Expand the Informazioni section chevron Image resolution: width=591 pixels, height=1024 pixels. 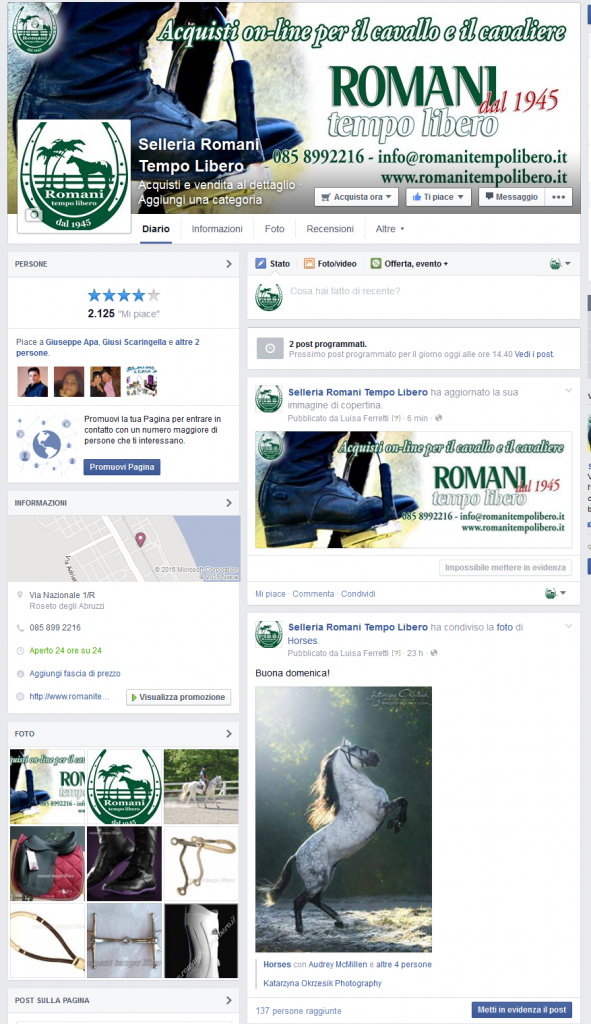(229, 503)
